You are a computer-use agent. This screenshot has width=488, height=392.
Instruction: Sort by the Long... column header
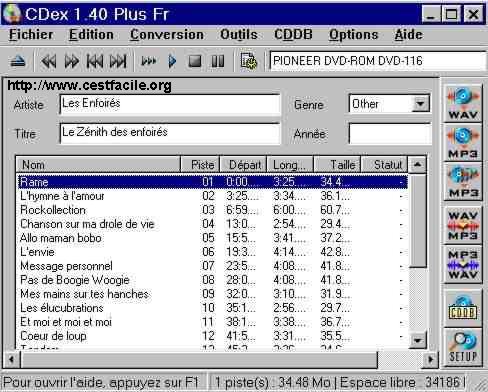pyautogui.click(x=290, y=165)
